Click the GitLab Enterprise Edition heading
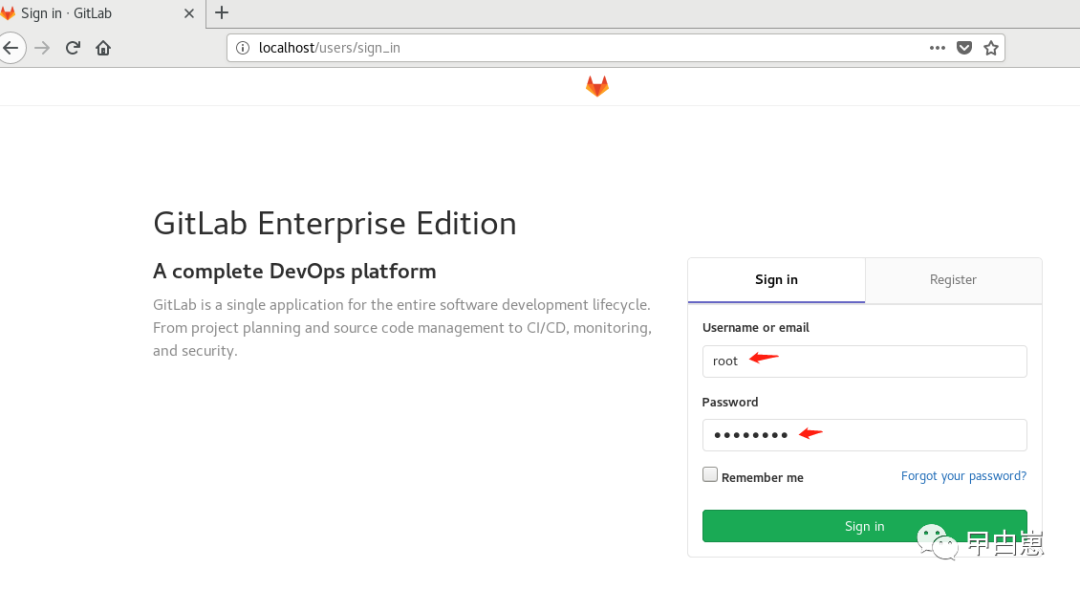This screenshot has width=1080, height=591. pyautogui.click(x=335, y=224)
